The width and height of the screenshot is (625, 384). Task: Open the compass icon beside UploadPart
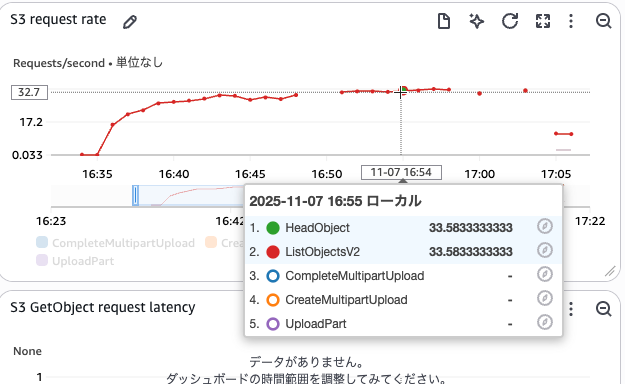click(x=544, y=322)
